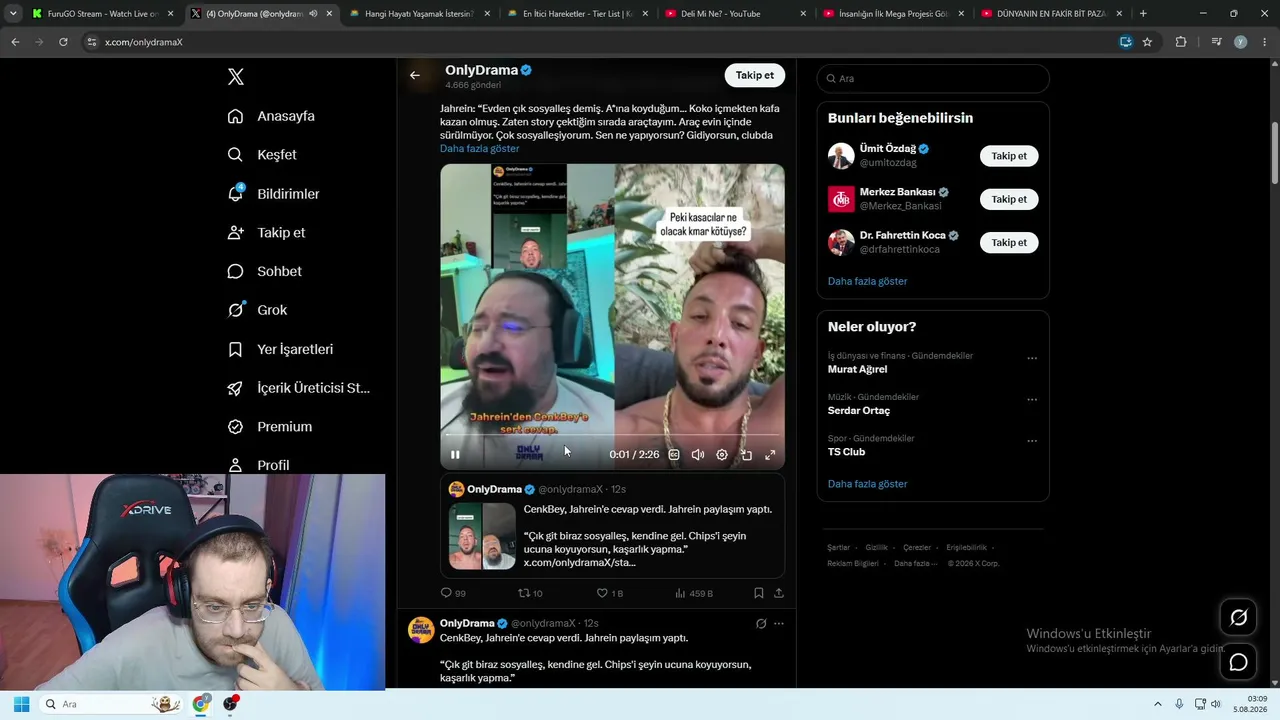Open Bildirimler notifications
The image size is (1280, 720).
[273, 194]
